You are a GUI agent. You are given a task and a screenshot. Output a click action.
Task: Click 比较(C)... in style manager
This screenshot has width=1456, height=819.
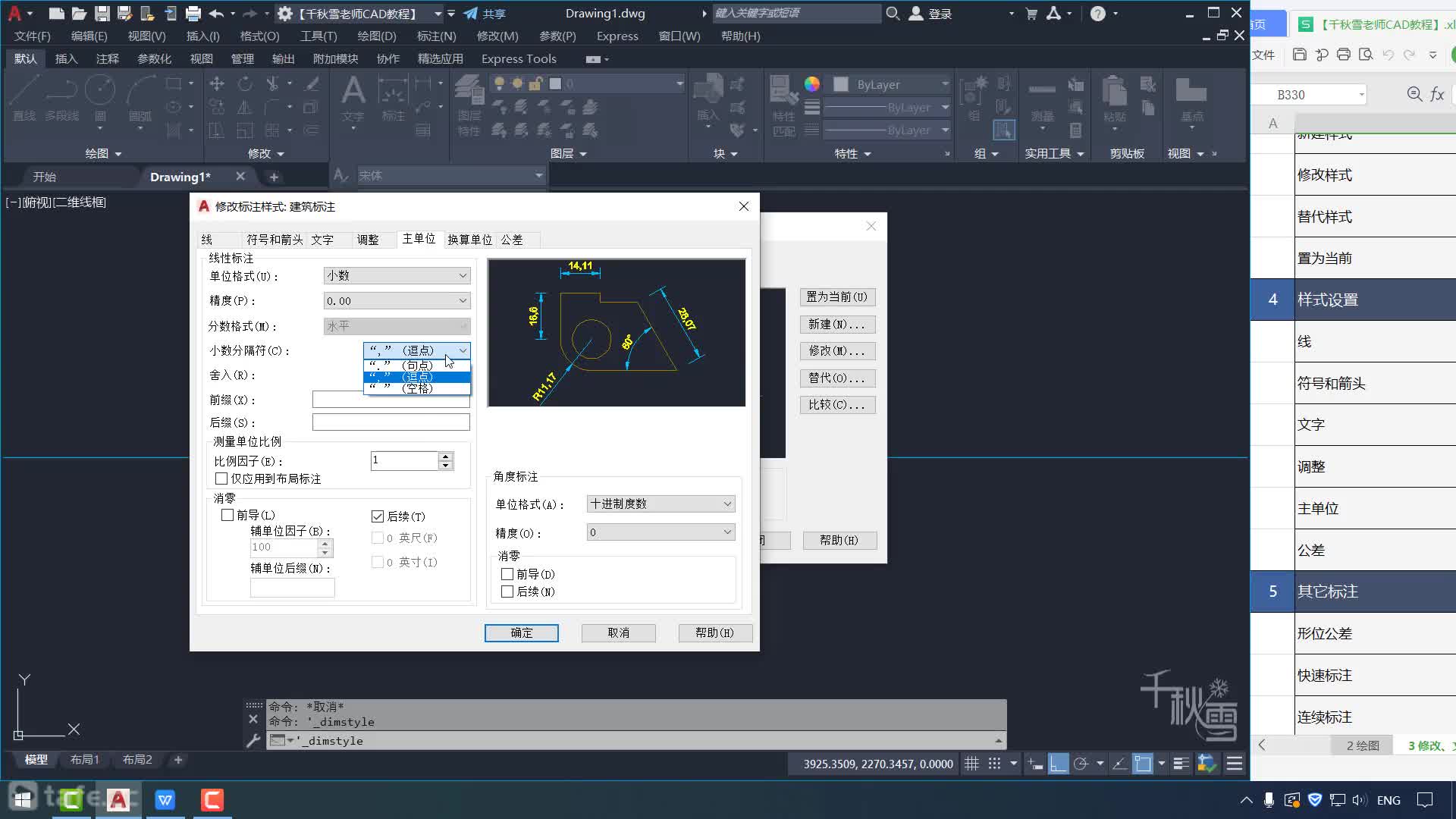(x=837, y=404)
